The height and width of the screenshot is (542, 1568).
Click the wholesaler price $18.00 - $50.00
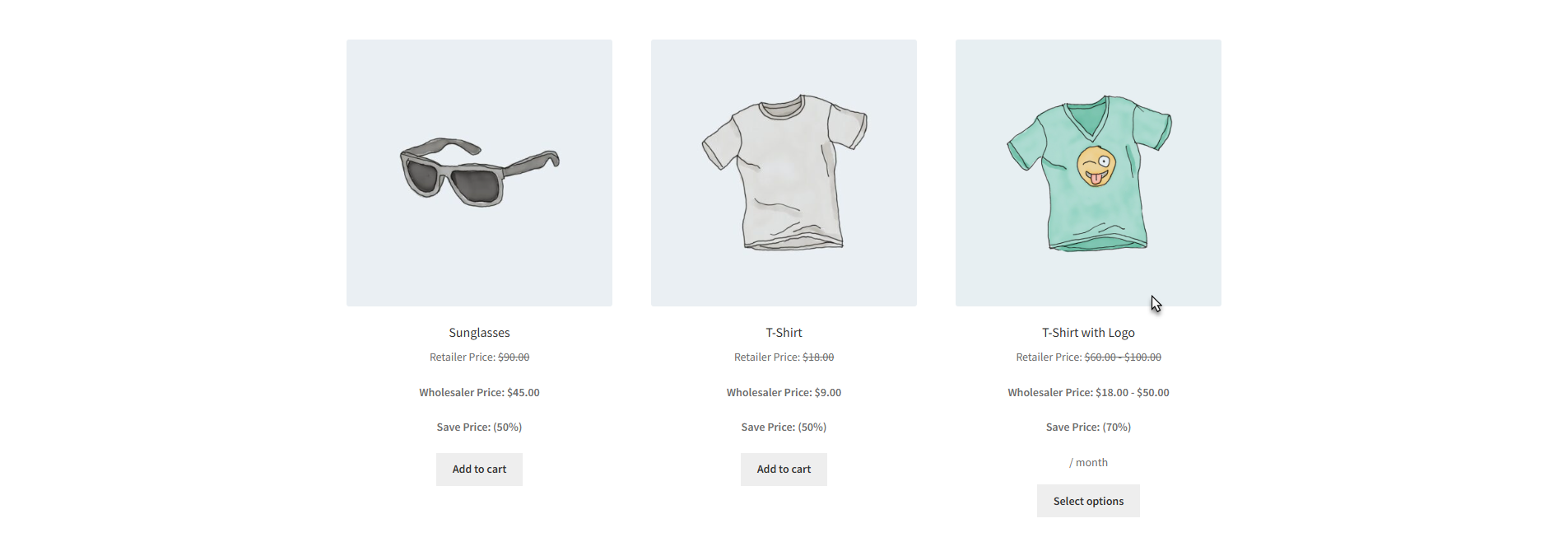(x=1133, y=393)
